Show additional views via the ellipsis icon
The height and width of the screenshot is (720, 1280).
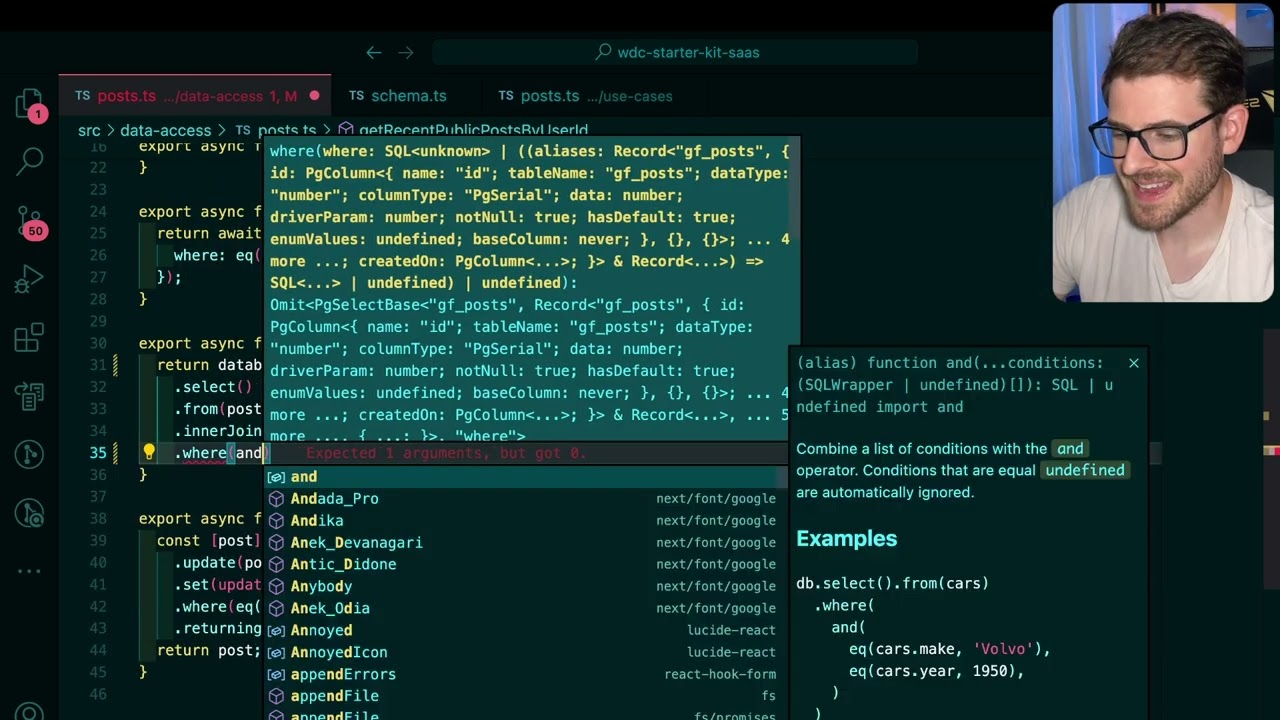(30, 571)
